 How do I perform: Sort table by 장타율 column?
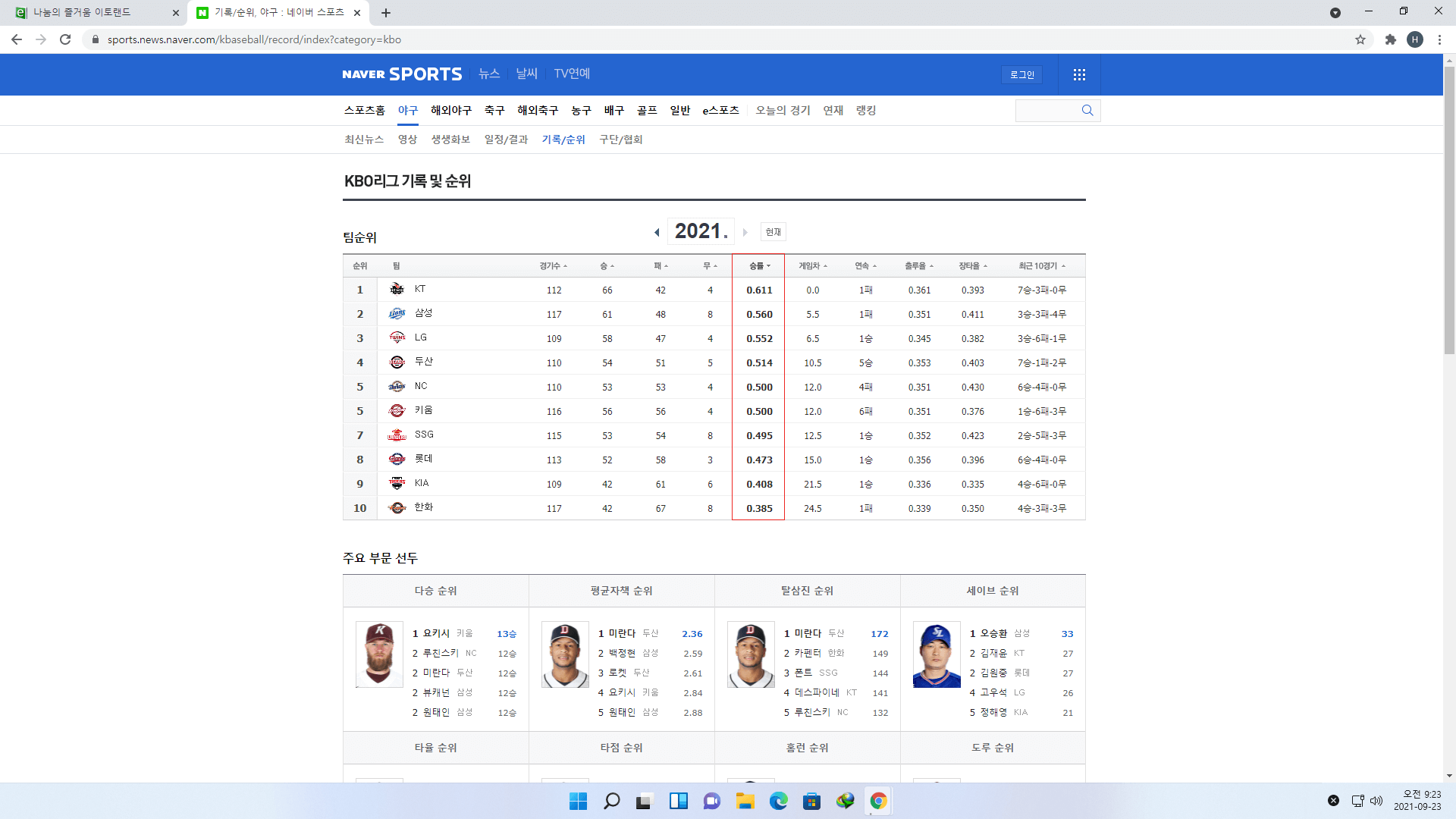[972, 266]
